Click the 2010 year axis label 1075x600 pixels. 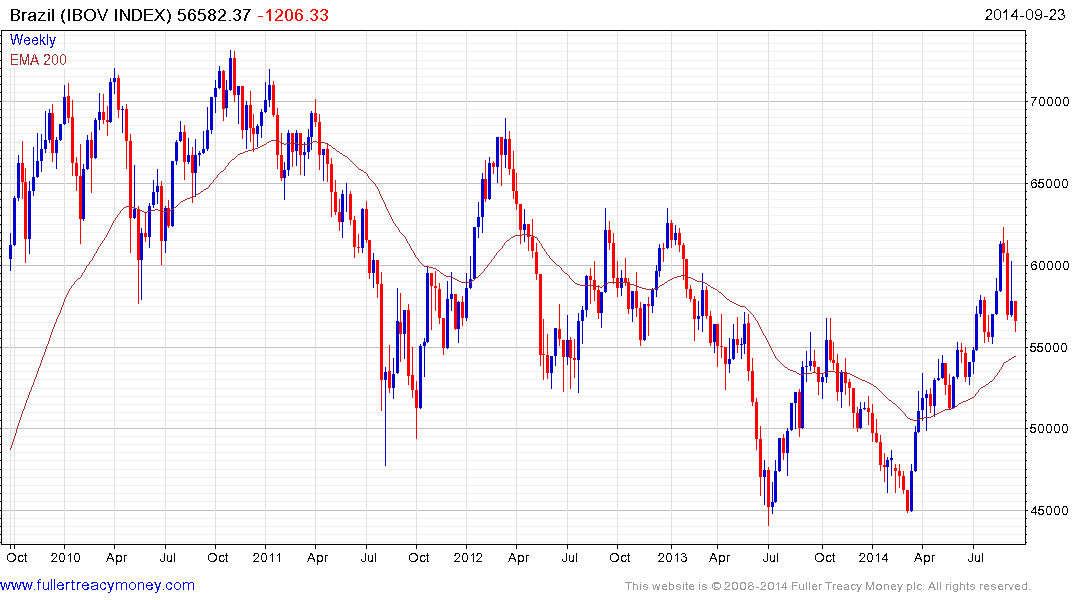click(66, 557)
